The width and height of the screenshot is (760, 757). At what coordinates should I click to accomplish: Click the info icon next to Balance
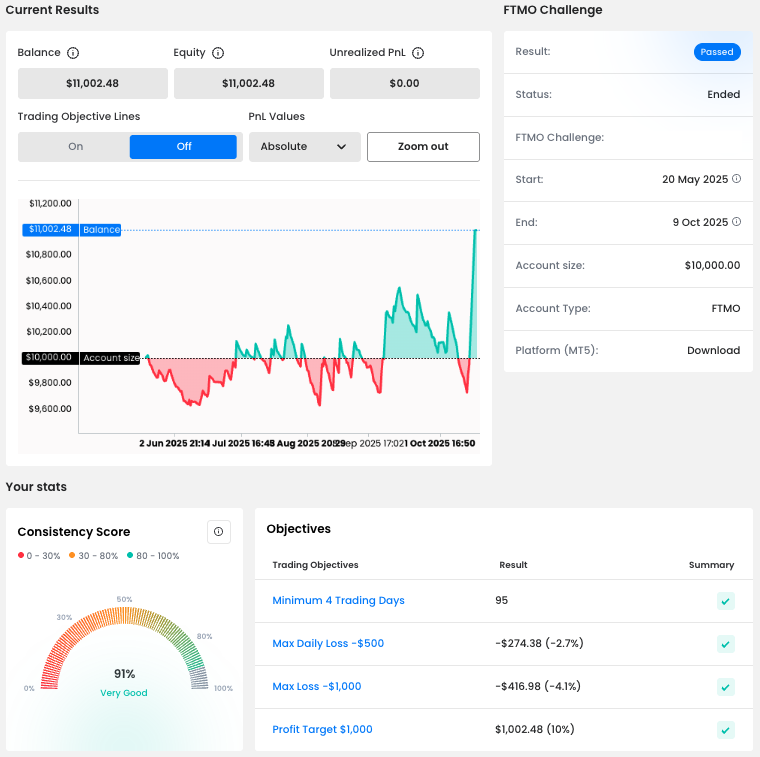click(73, 53)
